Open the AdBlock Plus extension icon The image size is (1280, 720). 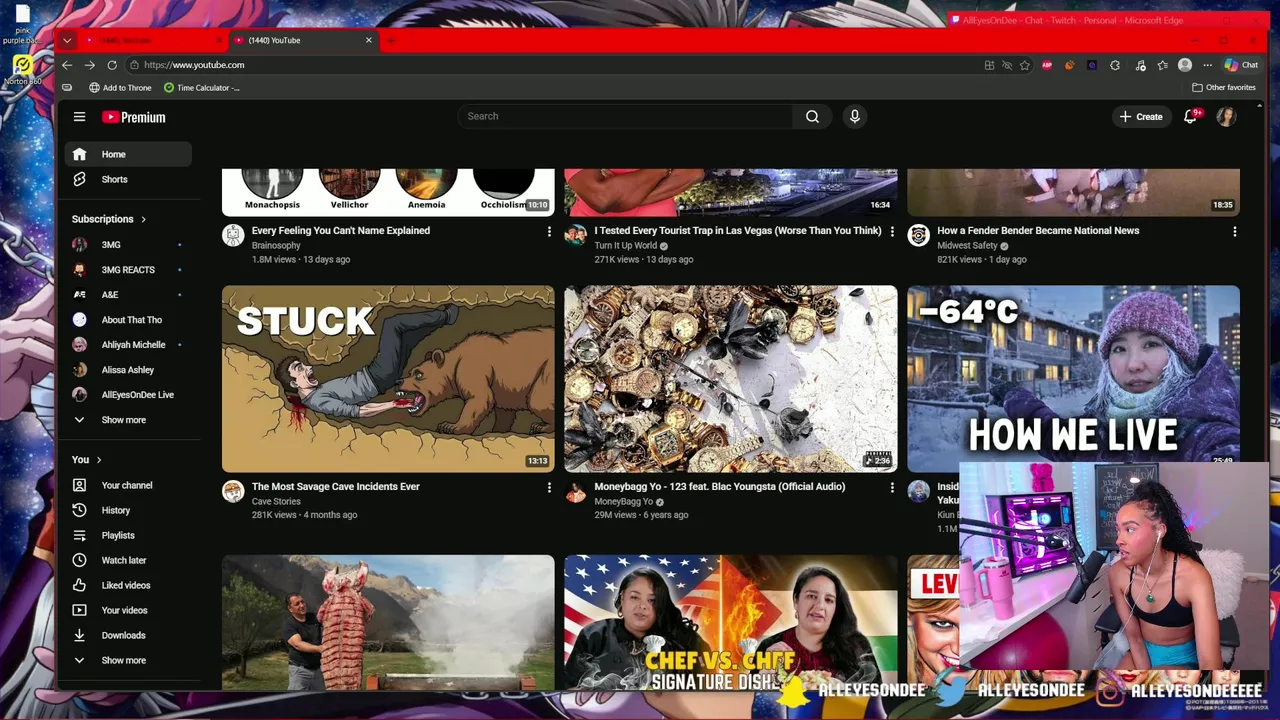pos(1047,65)
